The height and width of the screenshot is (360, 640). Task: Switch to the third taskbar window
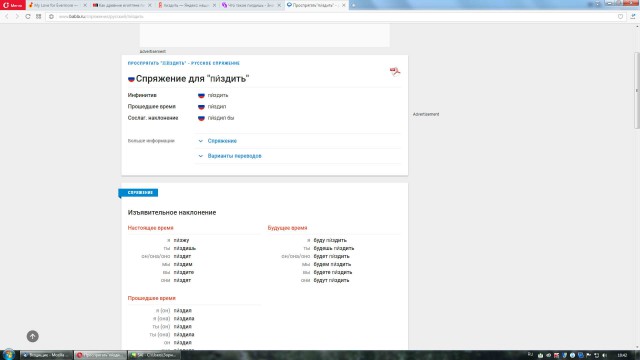point(154,355)
